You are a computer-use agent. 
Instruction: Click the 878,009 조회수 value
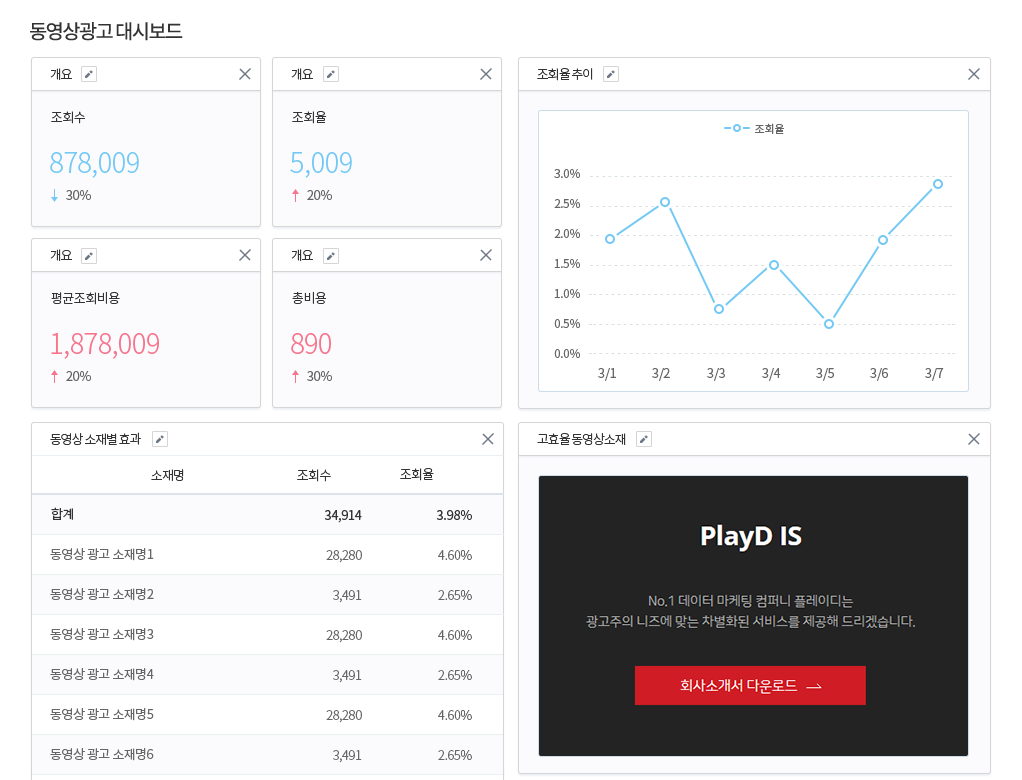point(95,163)
